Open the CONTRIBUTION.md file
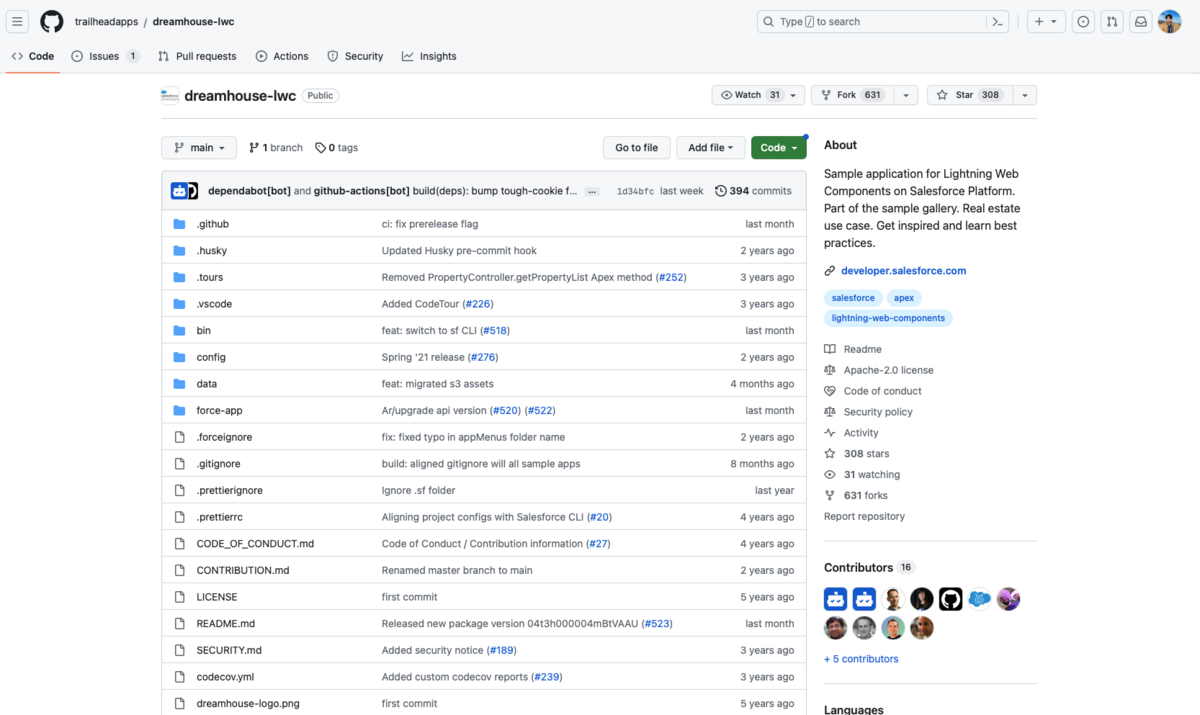The height and width of the screenshot is (715, 1200). click(x=243, y=570)
